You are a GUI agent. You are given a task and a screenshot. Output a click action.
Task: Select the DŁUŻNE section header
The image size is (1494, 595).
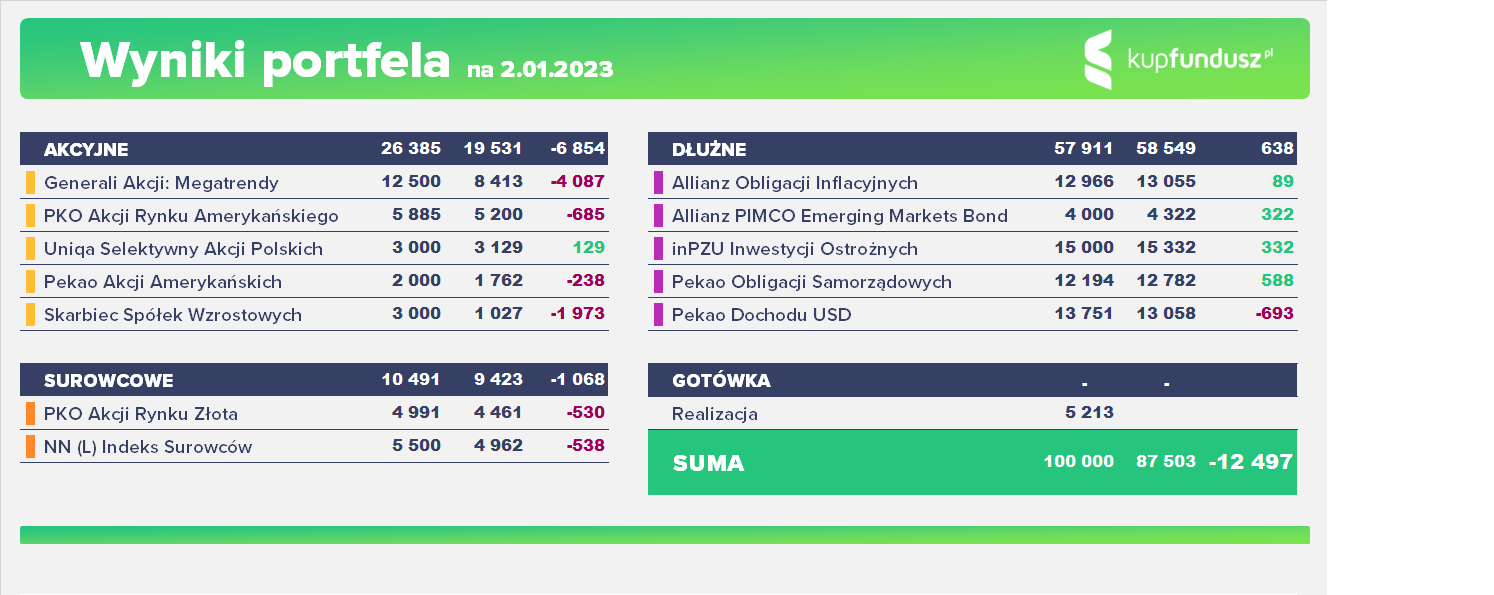pyautogui.click(x=709, y=150)
